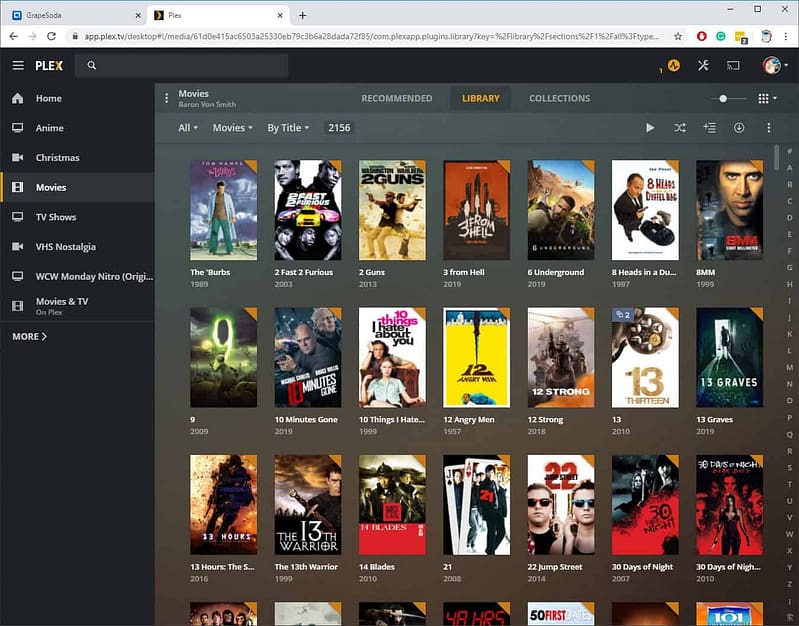The height and width of the screenshot is (626, 799).
Task: Go back in browser
Action: coord(14,36)
